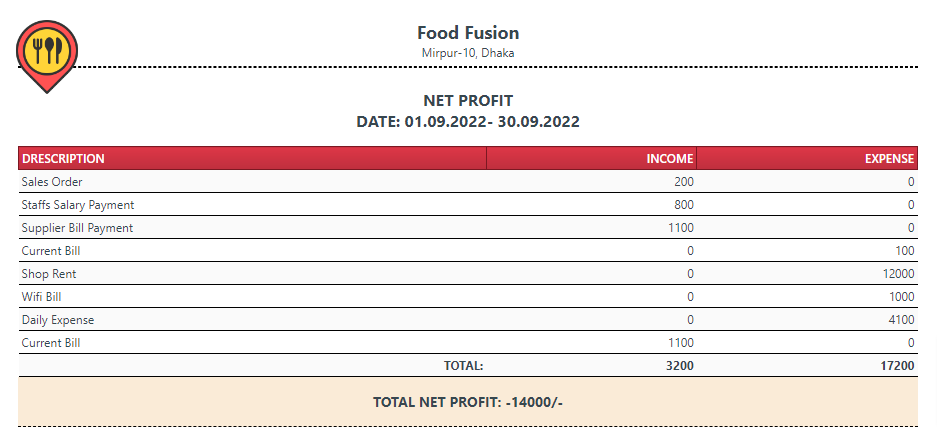The width and height of the screenshot is (937, 444).
Task: Click the Supplier Bill Payment income 1100
Action: click(x=681, y=228)
